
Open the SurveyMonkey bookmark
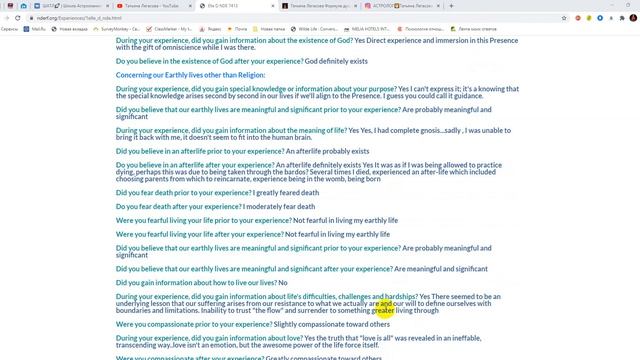click(x=116, y=29)
